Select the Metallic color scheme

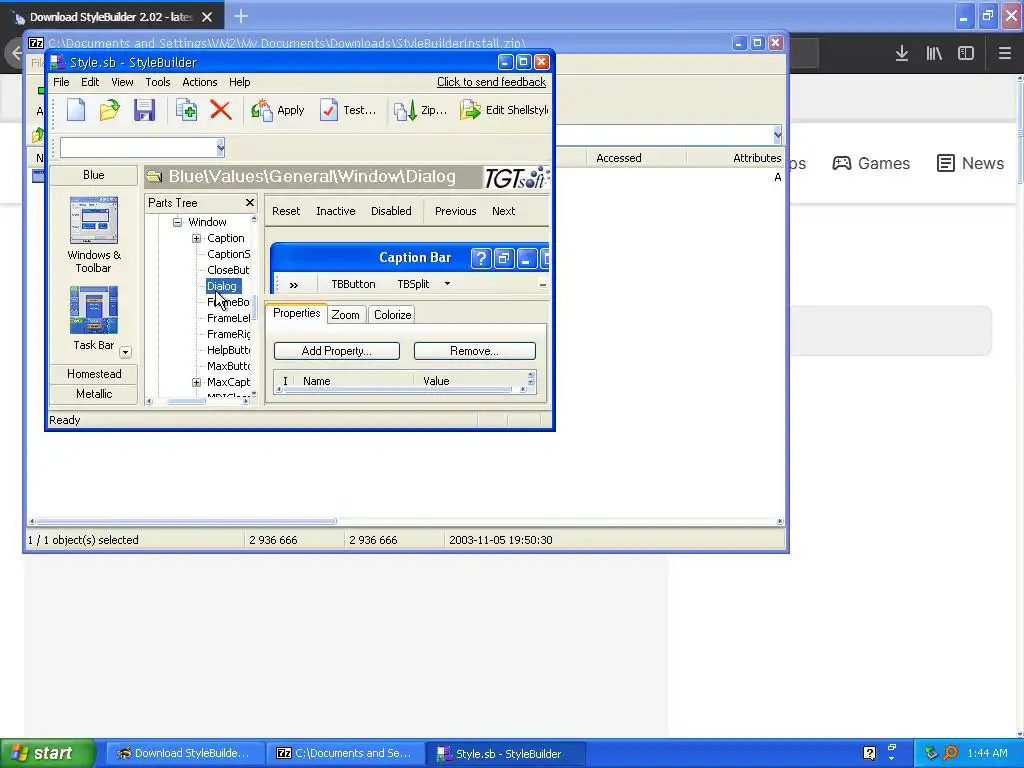94,394
